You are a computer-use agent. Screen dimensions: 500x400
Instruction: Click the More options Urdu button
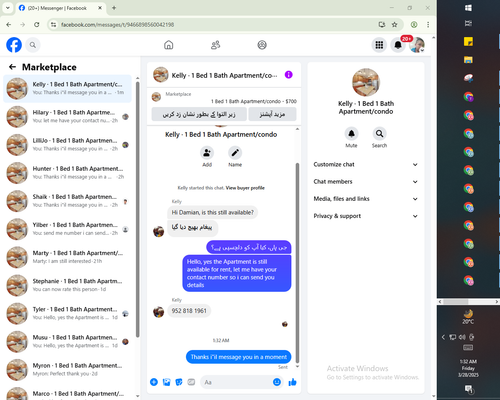point(272,114)
